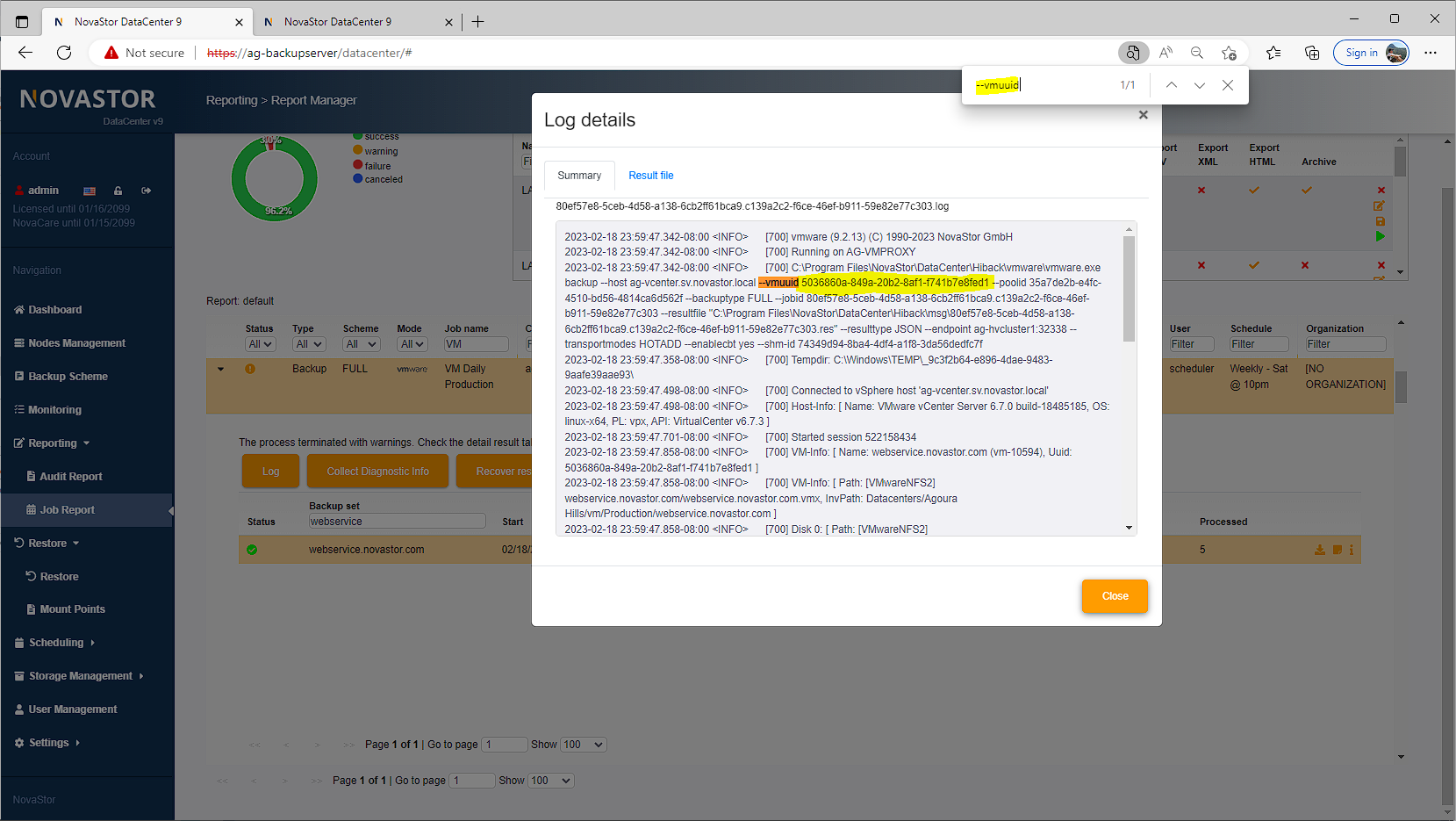Click the upper Go to page field
Screen dimensions: 1456x821
click(505, 745)
